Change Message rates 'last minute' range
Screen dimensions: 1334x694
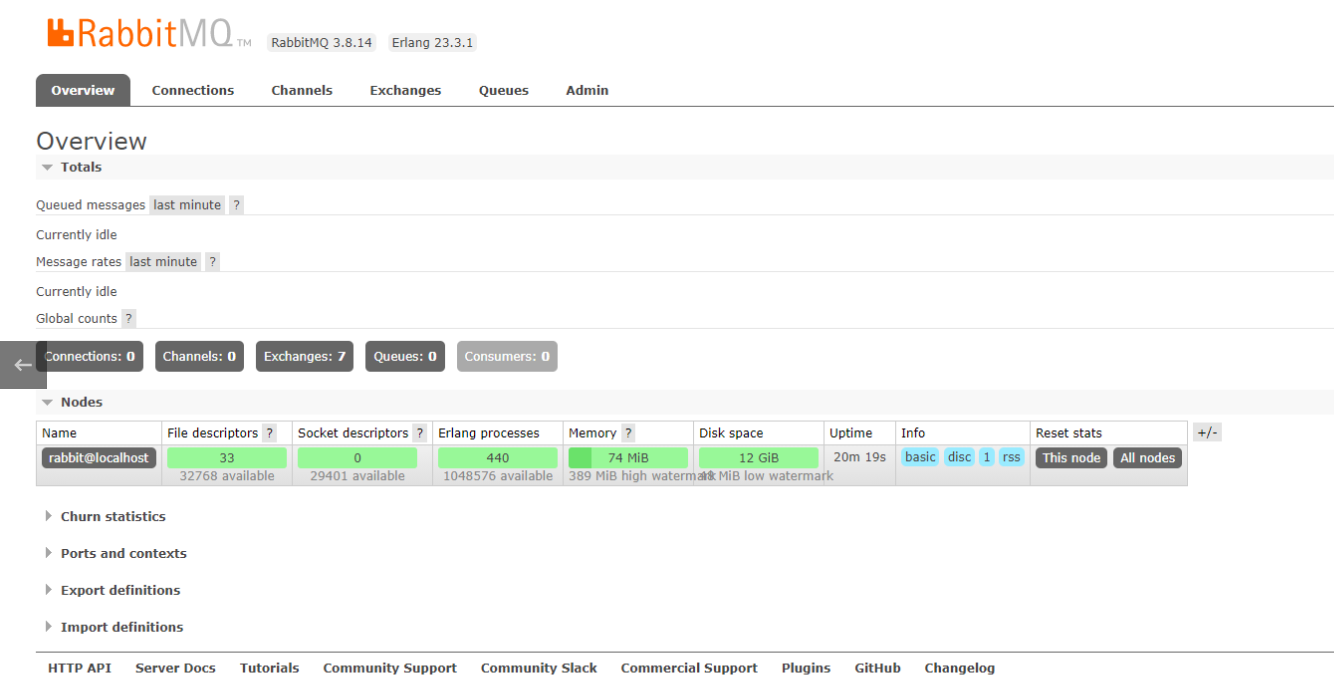click(x=163, y=262)
